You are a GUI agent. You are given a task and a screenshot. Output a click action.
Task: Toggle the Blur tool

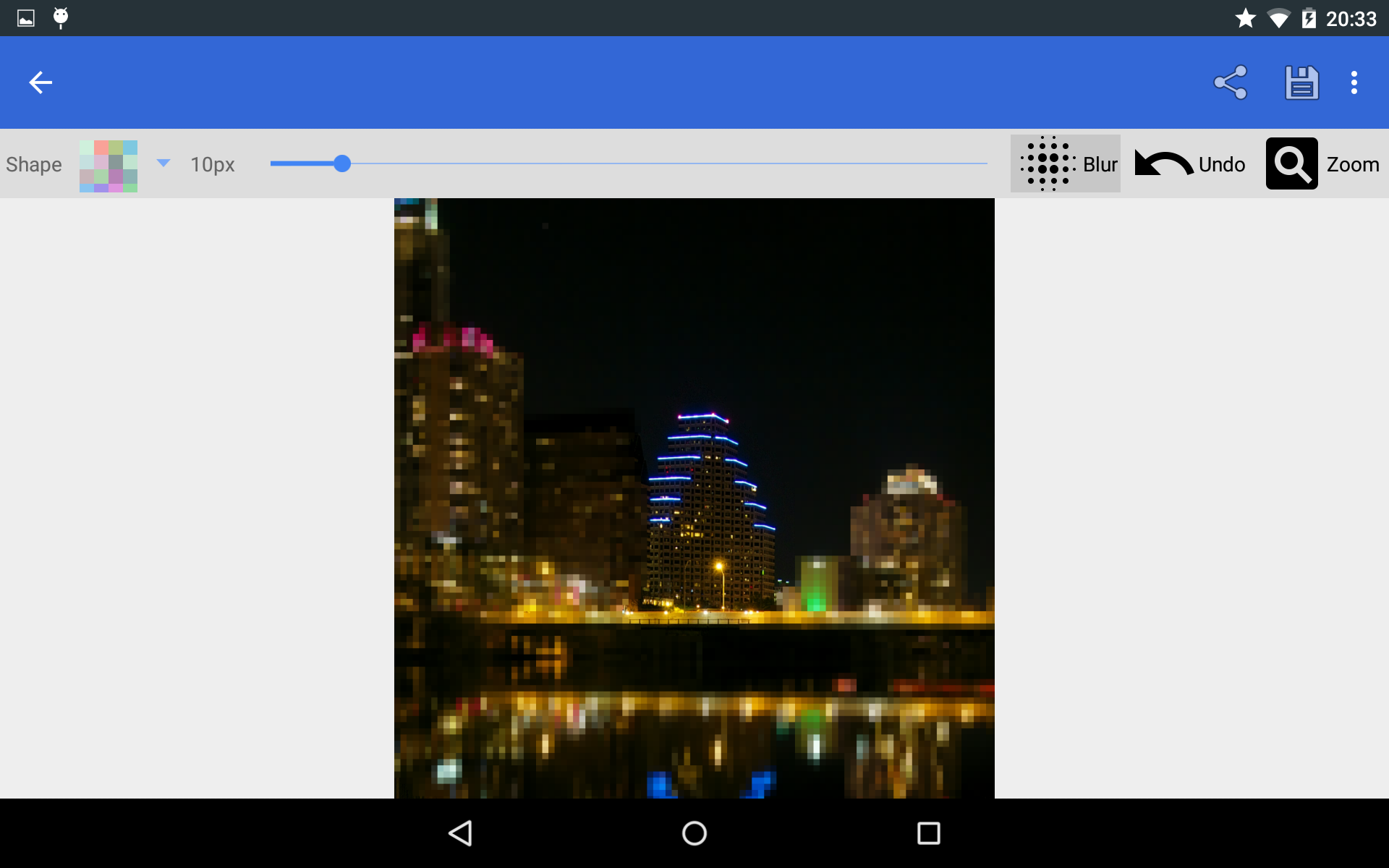pos(1065,164)
